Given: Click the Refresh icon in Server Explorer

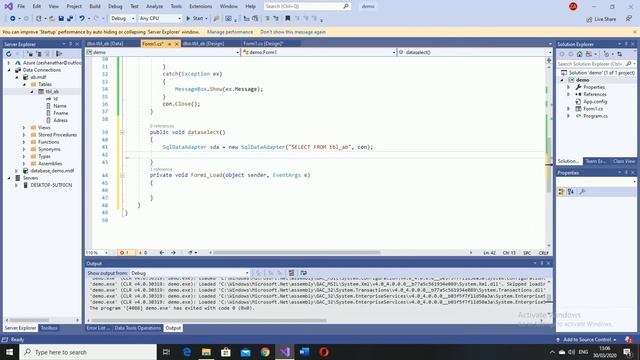Looking at the screenshot, I should (x=9, y=54).
